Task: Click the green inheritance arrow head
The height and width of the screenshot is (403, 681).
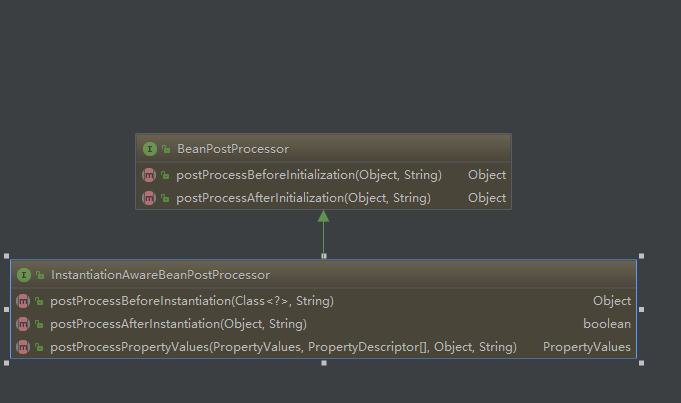Action: 323,216
